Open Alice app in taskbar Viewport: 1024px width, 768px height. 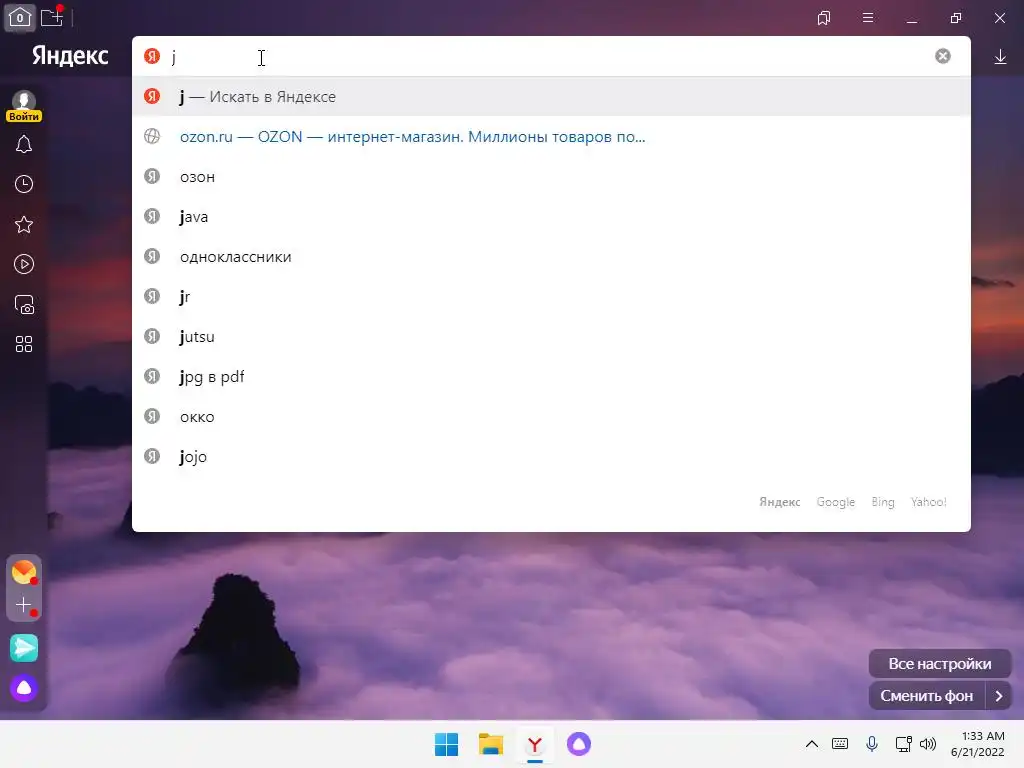579,744
